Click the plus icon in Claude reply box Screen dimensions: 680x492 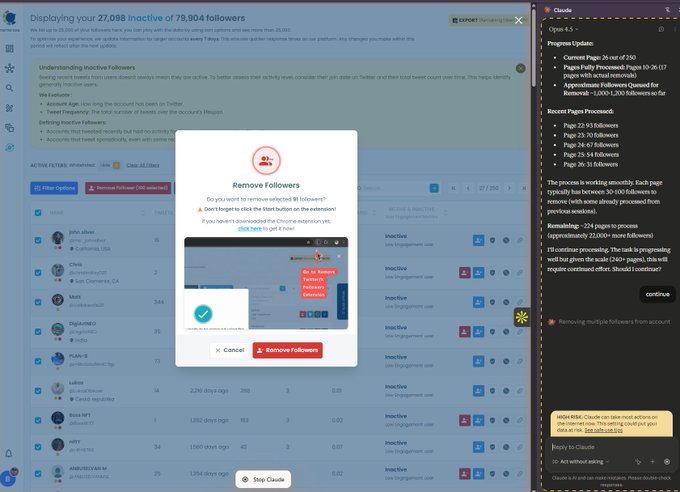pyautogui.click(x=652, y=462)
